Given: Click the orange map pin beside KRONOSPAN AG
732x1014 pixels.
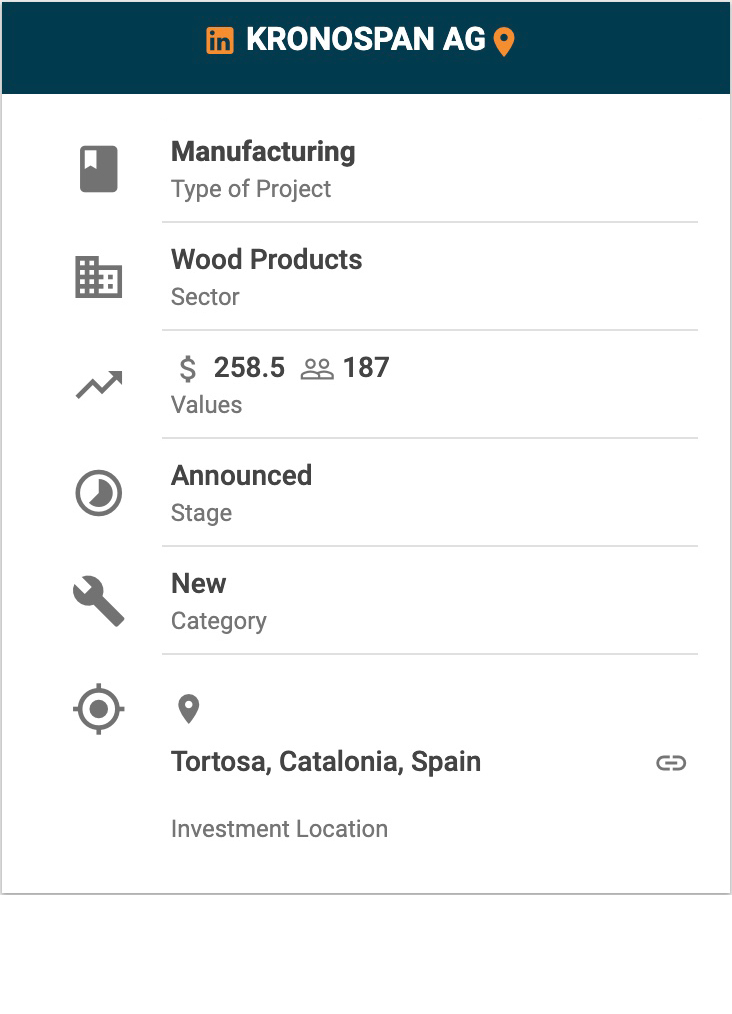Looking at the screenshot, I should [505, 42].
